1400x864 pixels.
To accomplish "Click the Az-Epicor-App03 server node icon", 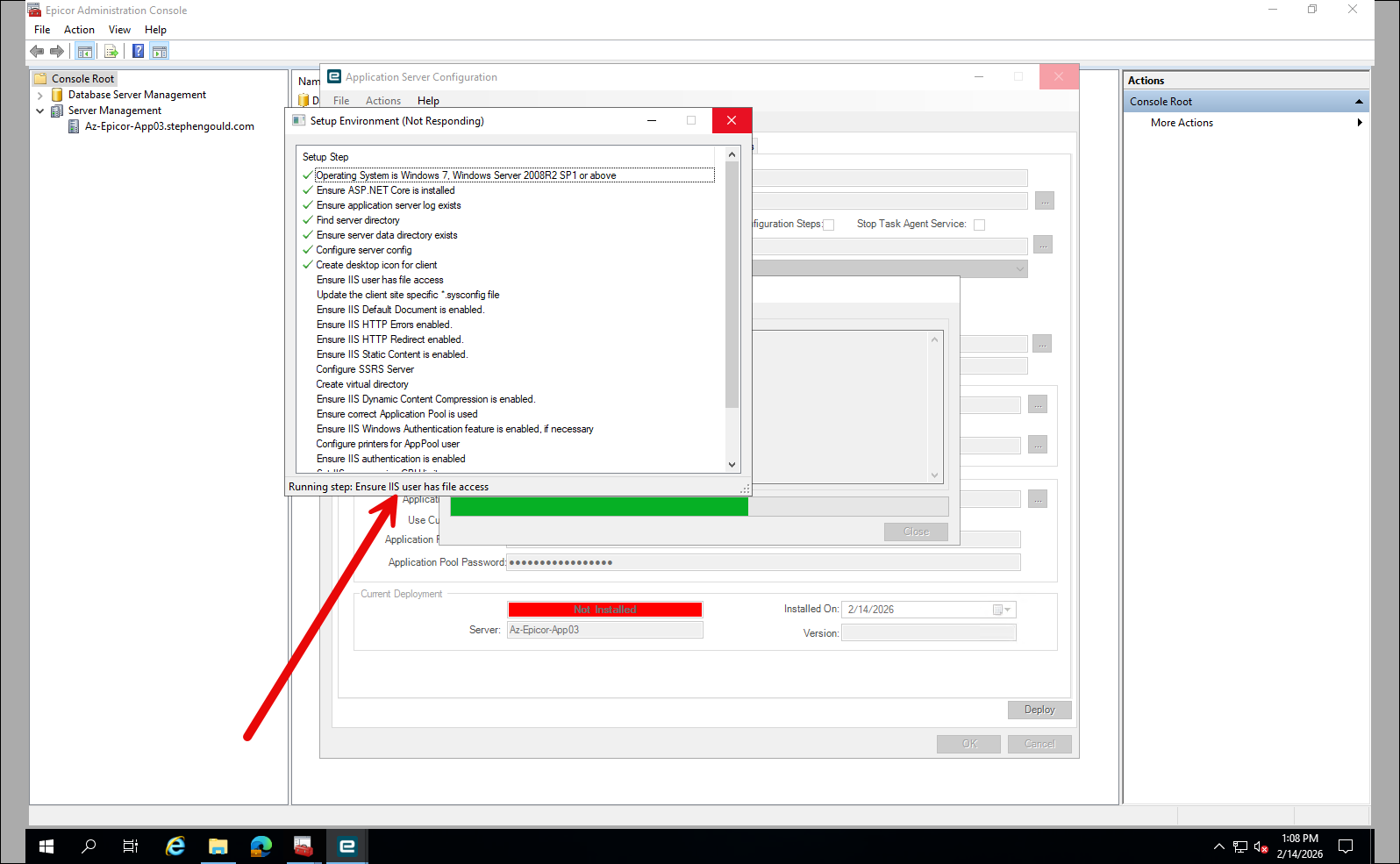I will [x=74, y=126].
